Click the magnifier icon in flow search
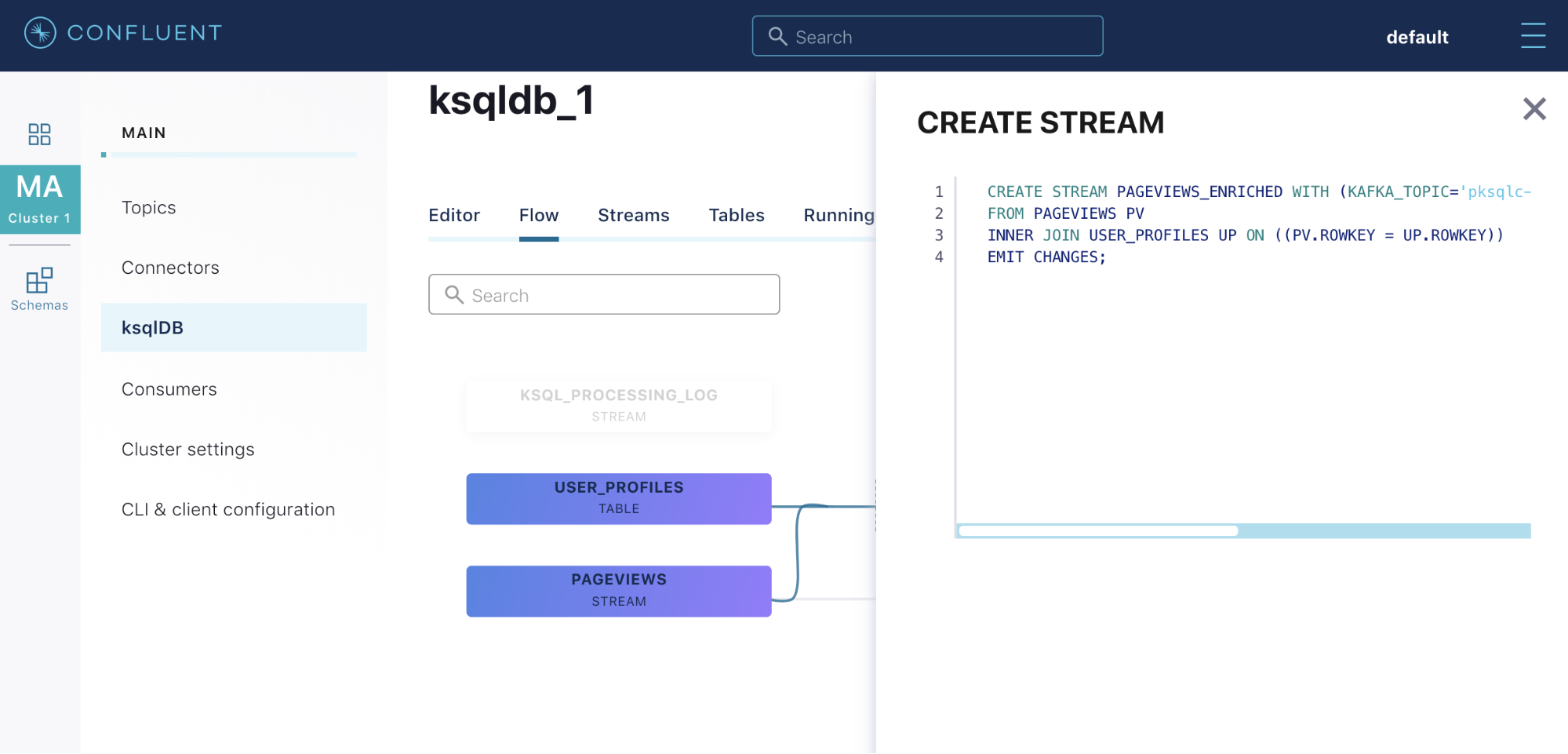 coord(454,294)
